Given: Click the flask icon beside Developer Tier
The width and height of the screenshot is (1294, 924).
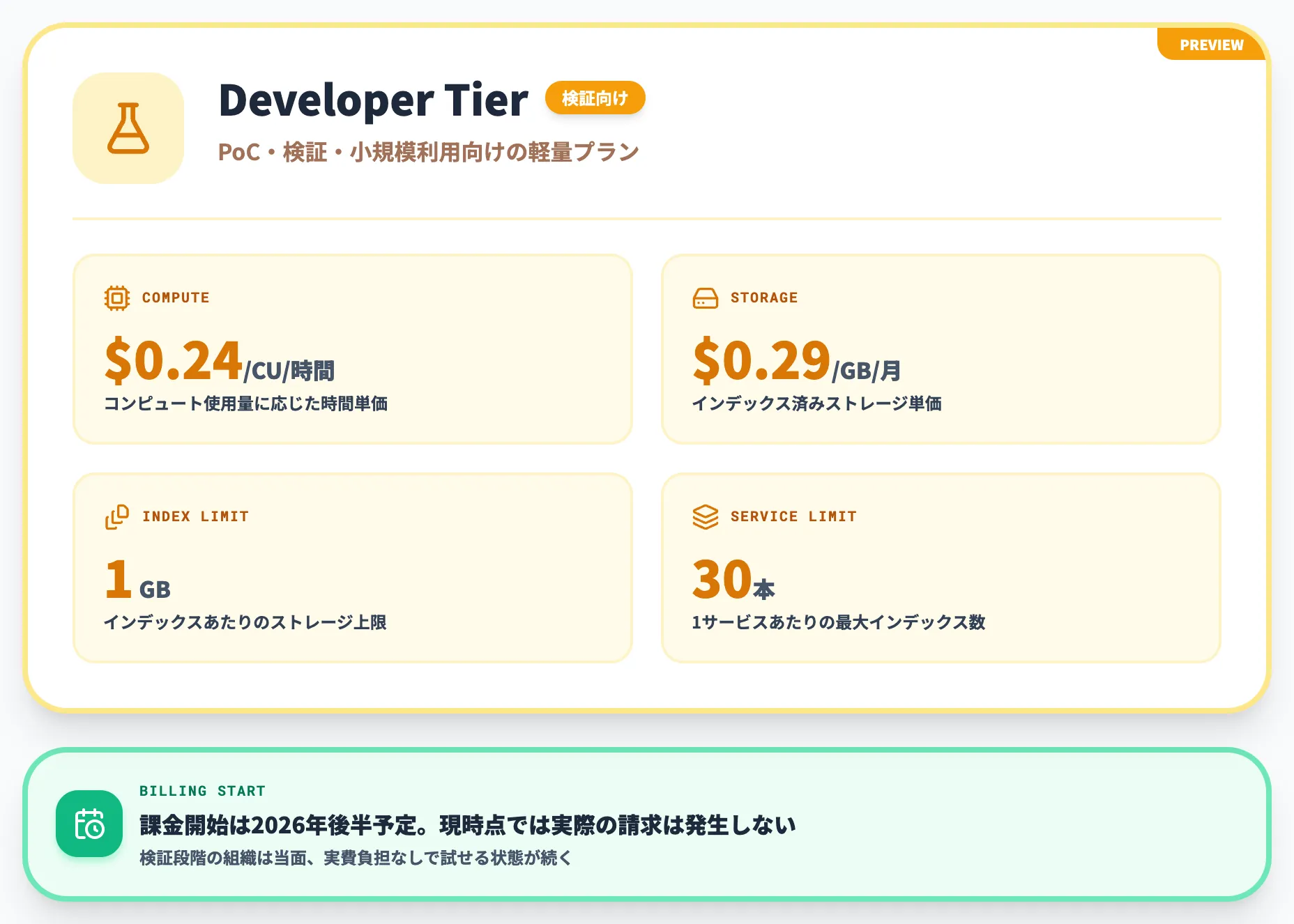Looking at the screenshot, I should pyautogui.click(x=128, y=128).
